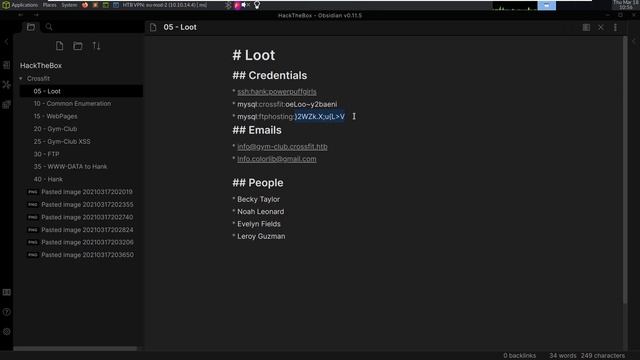This screenshot has height=360, width=640.
Task: Click the HackTheBox vault name
Action: [x=41, y=65]
